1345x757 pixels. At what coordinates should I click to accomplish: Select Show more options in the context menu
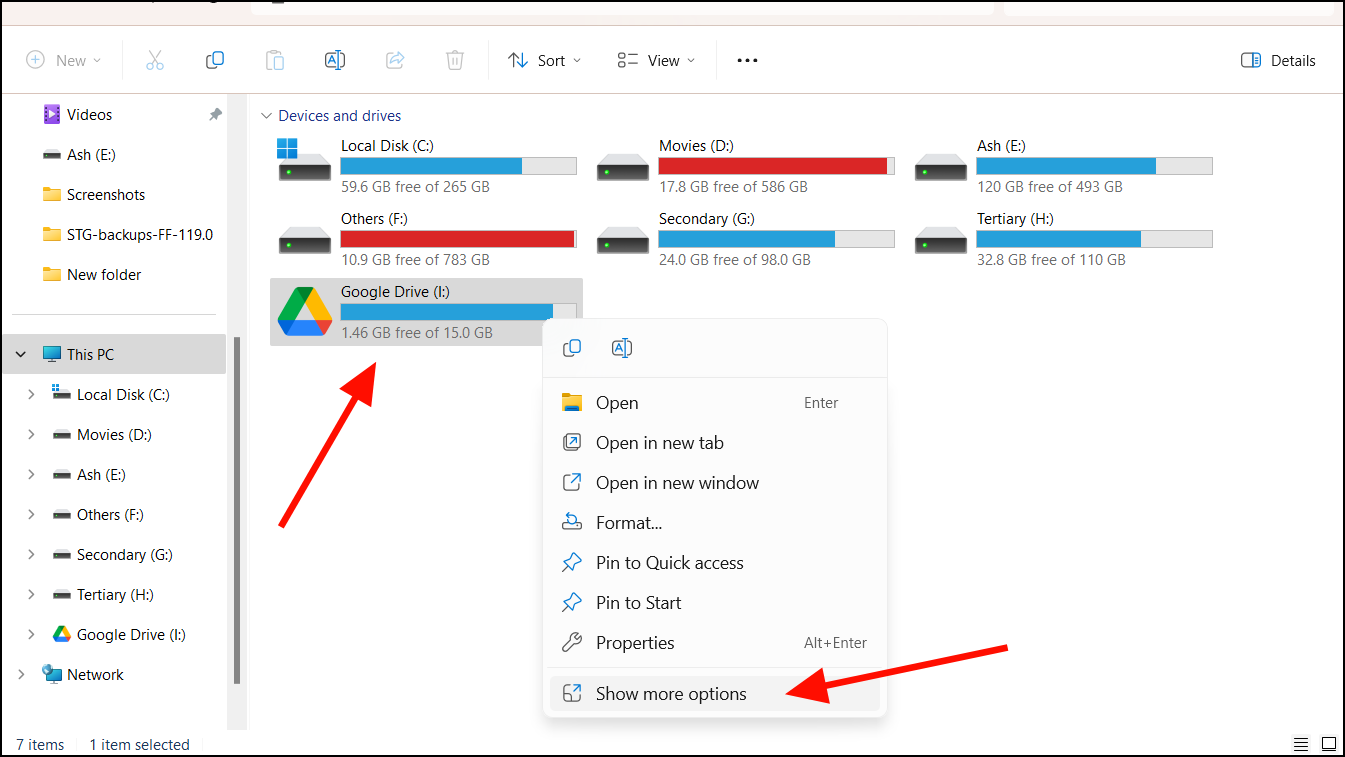(x=670, y=693)
